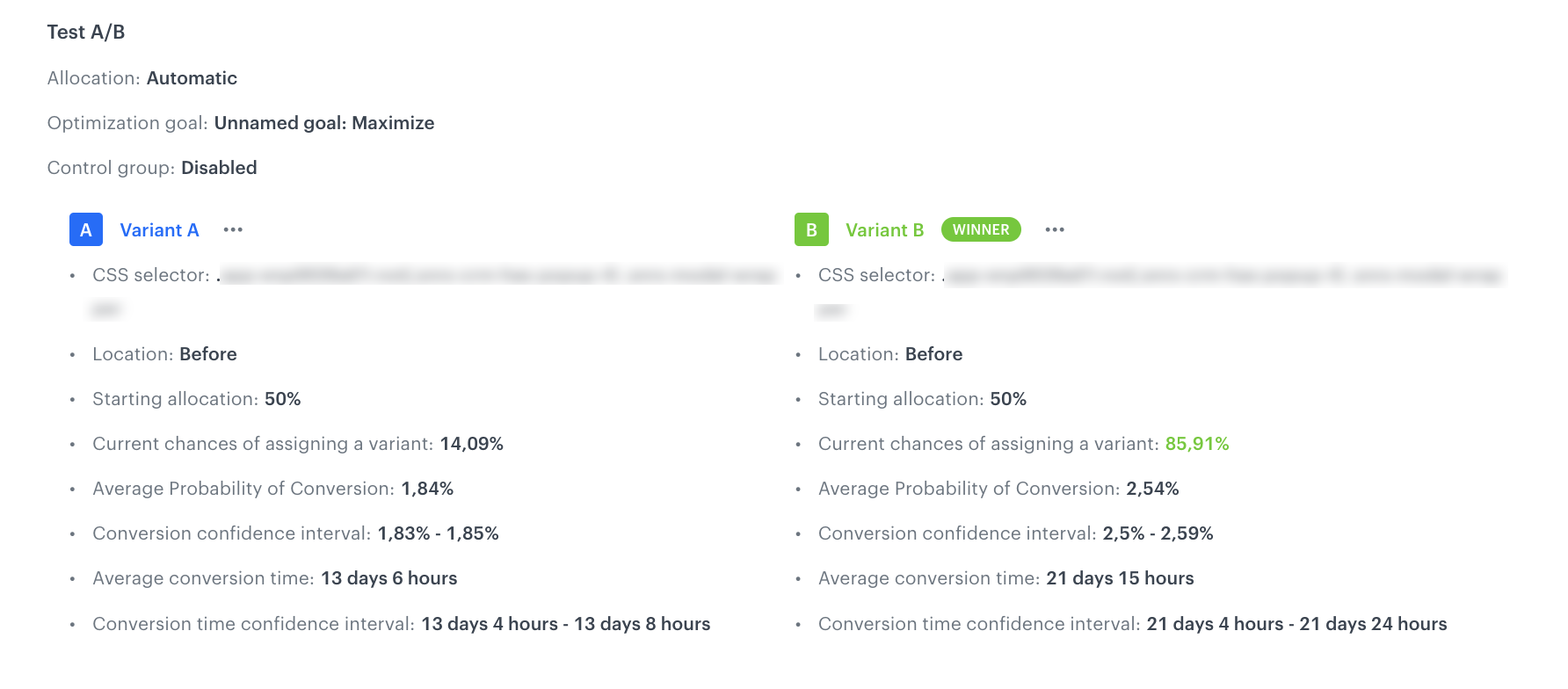Click the Optimization goal Maximize value
The width and height of the screenshot is (1568, 689).
[x=393, y=123]
